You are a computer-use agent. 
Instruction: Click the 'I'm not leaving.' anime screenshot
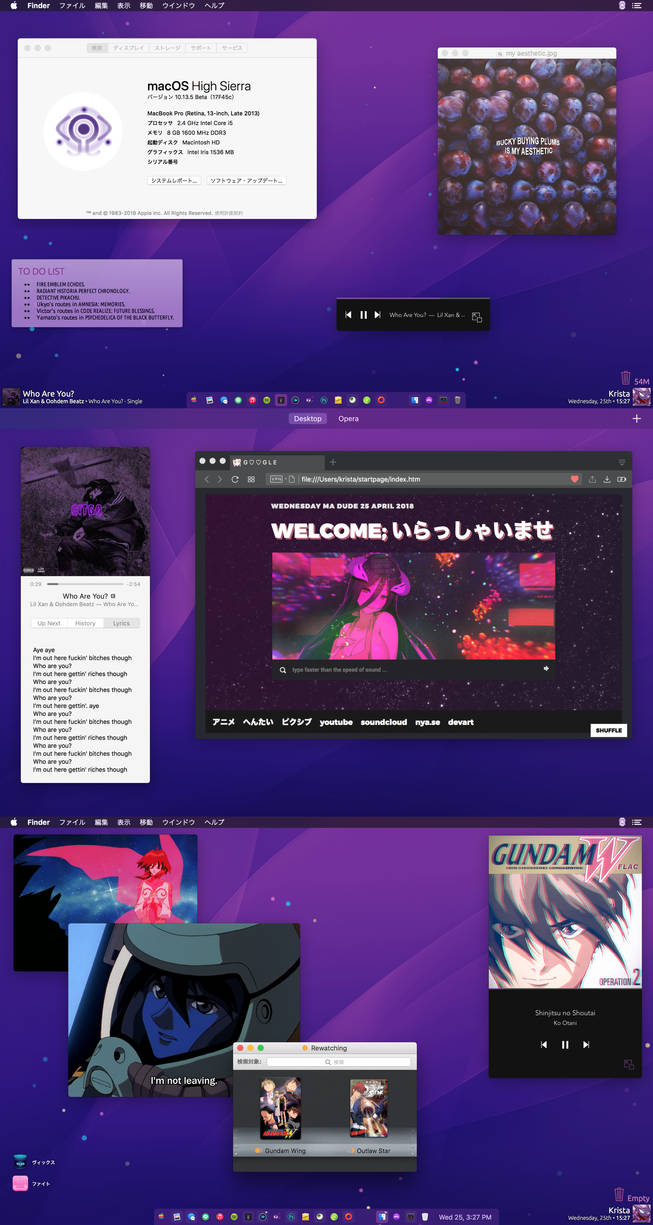click(x=184, y=1010)
